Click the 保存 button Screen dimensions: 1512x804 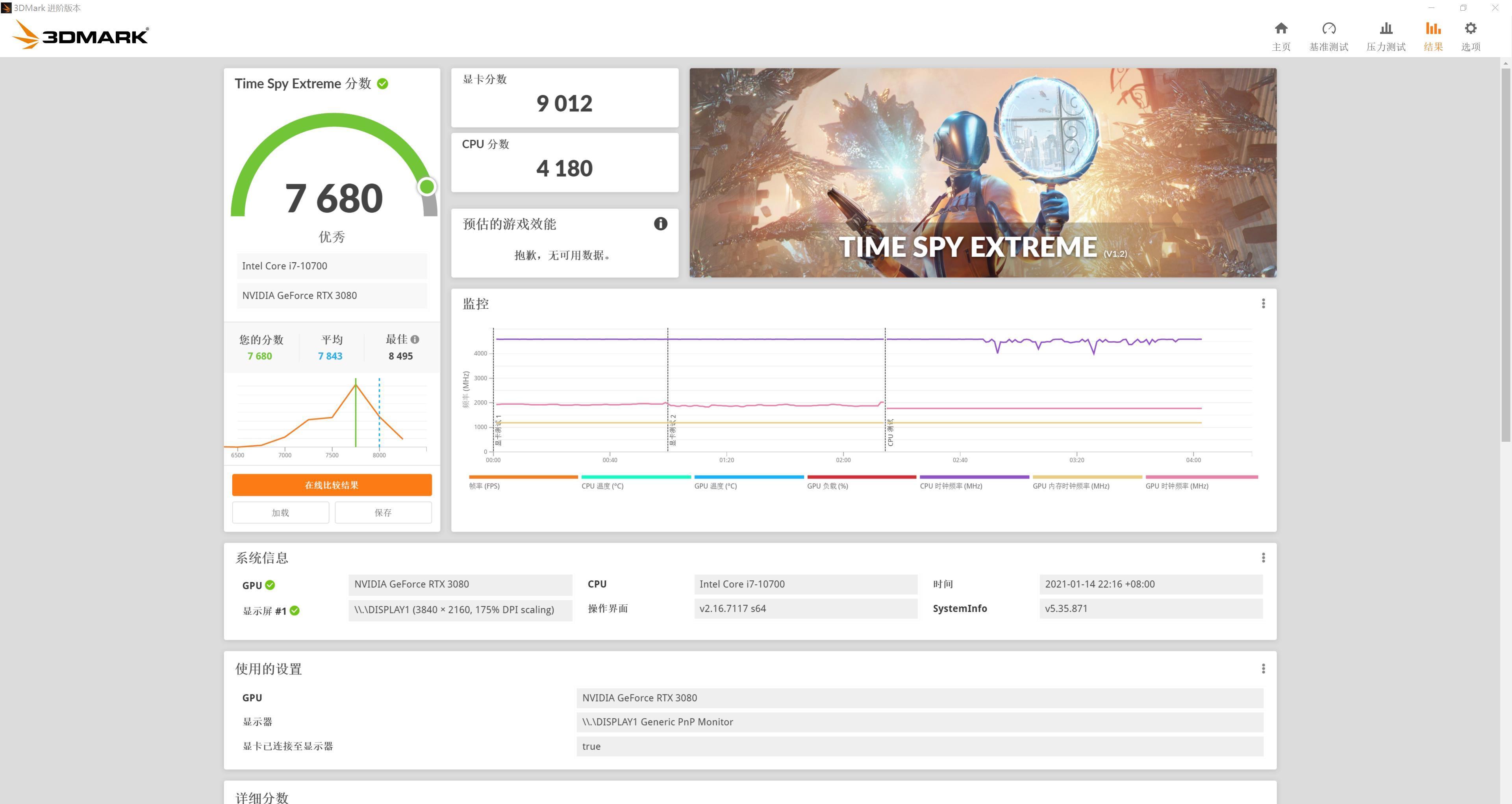pyautogui.click(x=383, y=512)
